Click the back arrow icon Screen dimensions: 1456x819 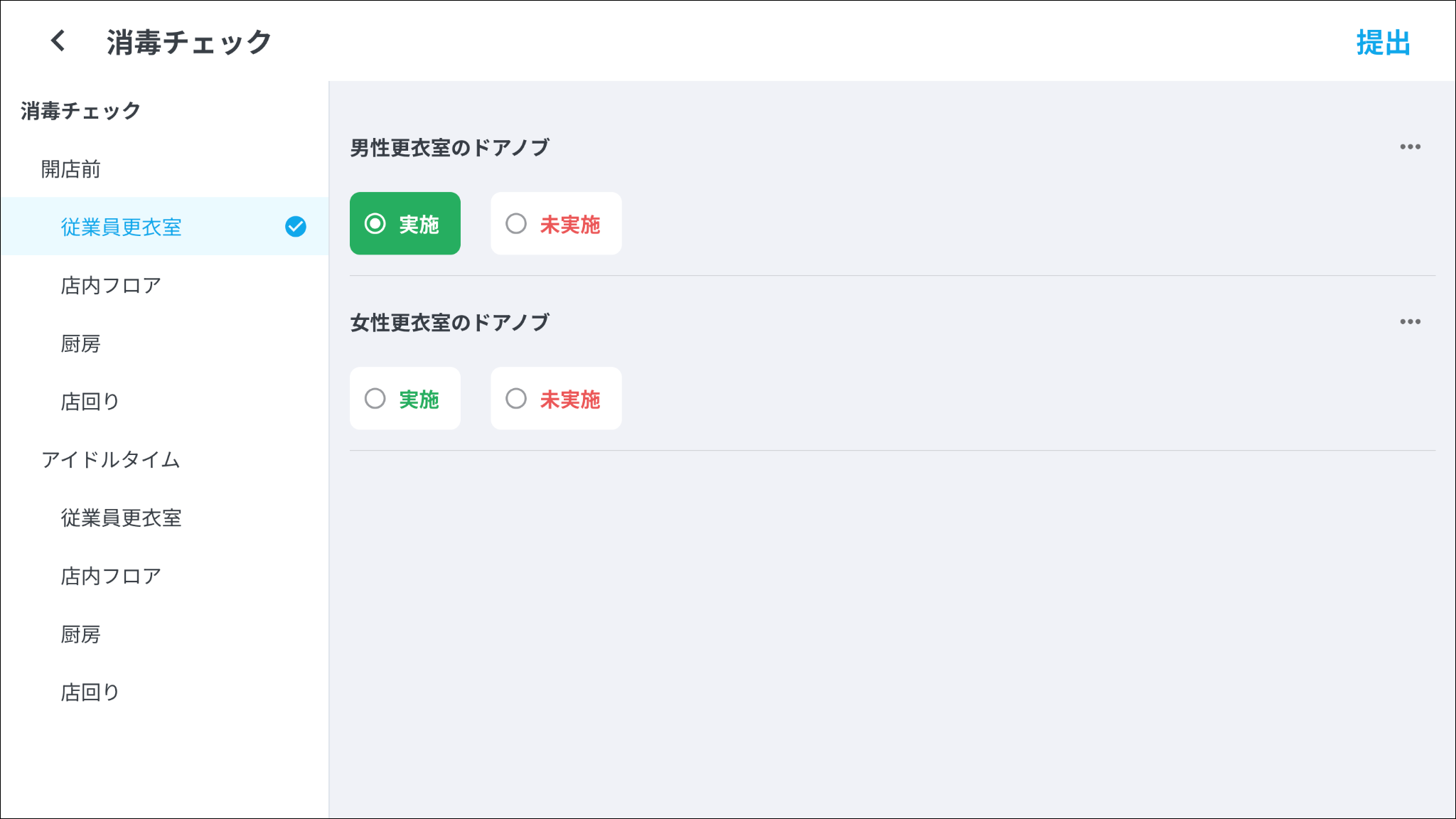(x=58, y=41)
